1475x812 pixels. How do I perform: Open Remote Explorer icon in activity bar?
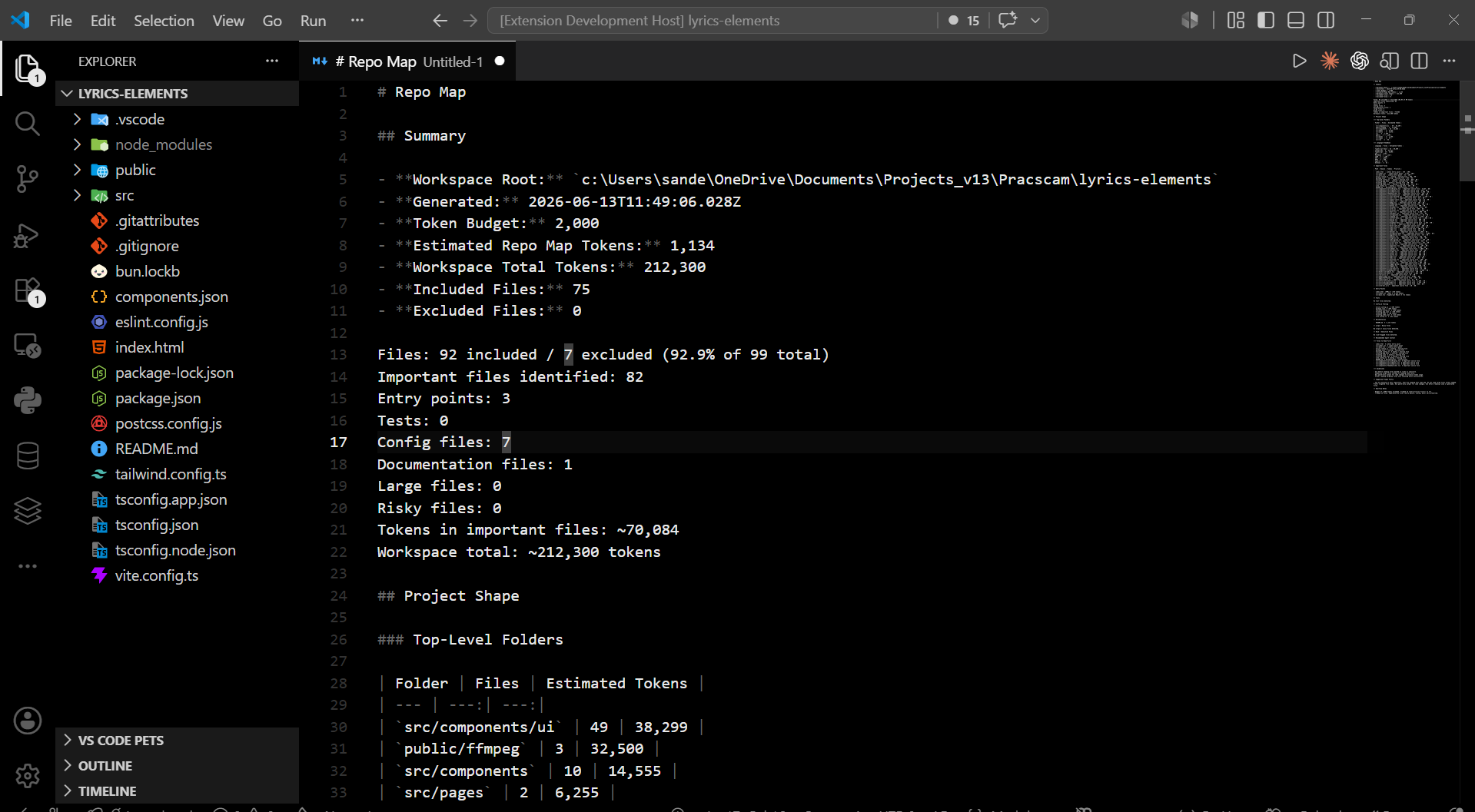(x=28, y=346)
